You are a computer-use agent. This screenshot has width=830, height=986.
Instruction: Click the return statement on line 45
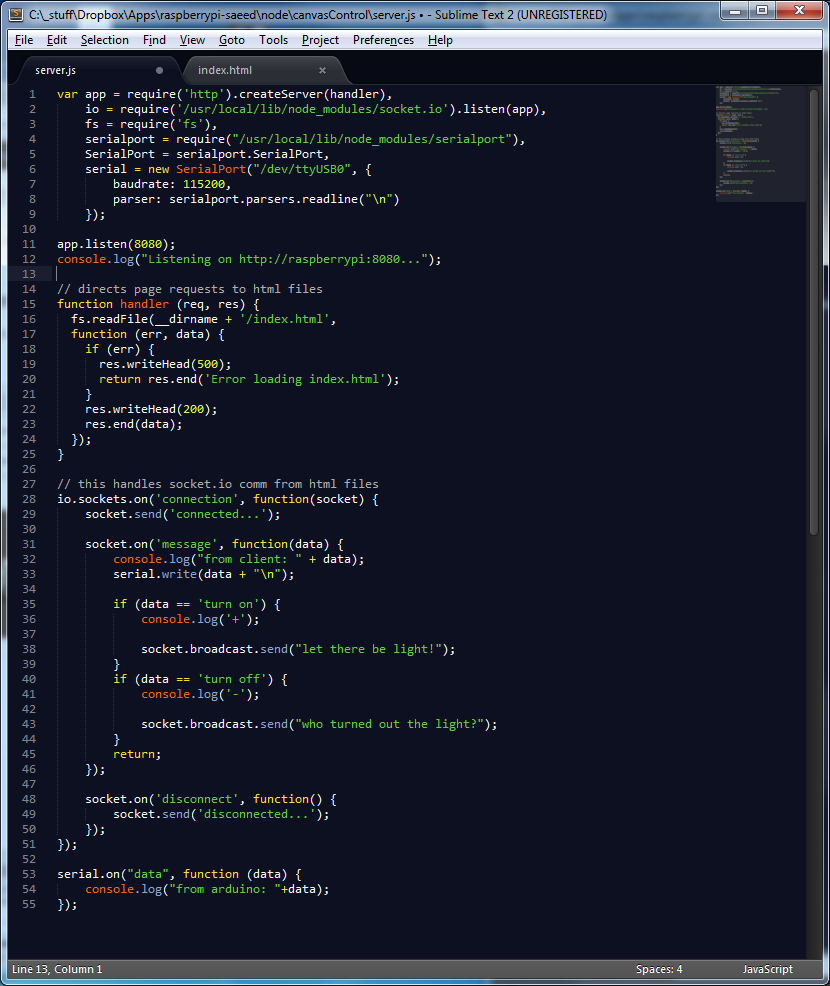(x=137, y=754)
